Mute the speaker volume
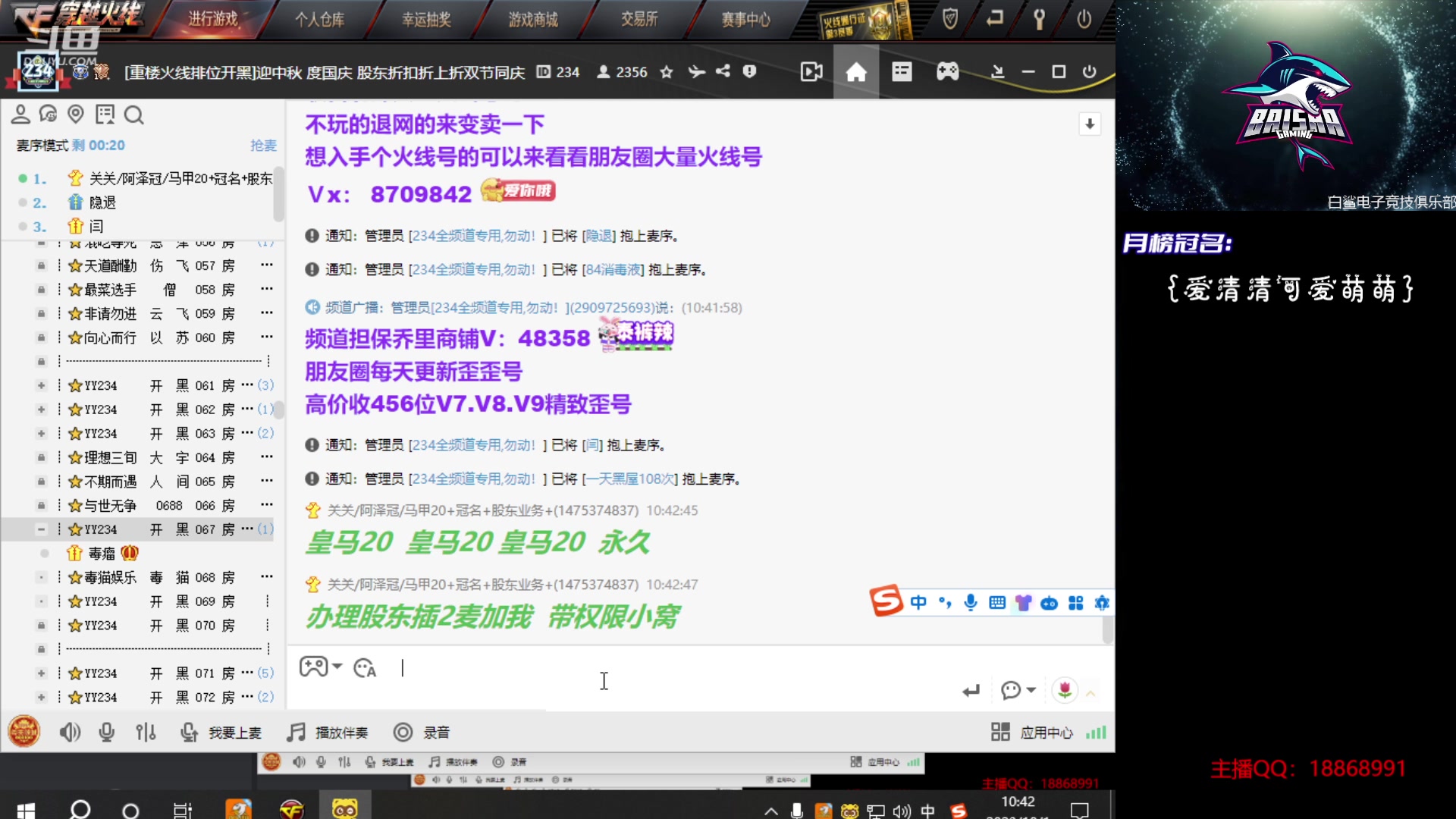The height and width of the screenshot is (819, 1456). click(70, 733)
